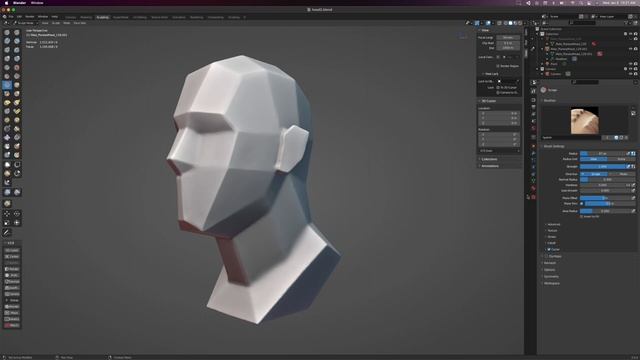Switch viewport to rendered shading
Image resolution: width=640 pixels, height=360 pixels.
click(520, 23)
